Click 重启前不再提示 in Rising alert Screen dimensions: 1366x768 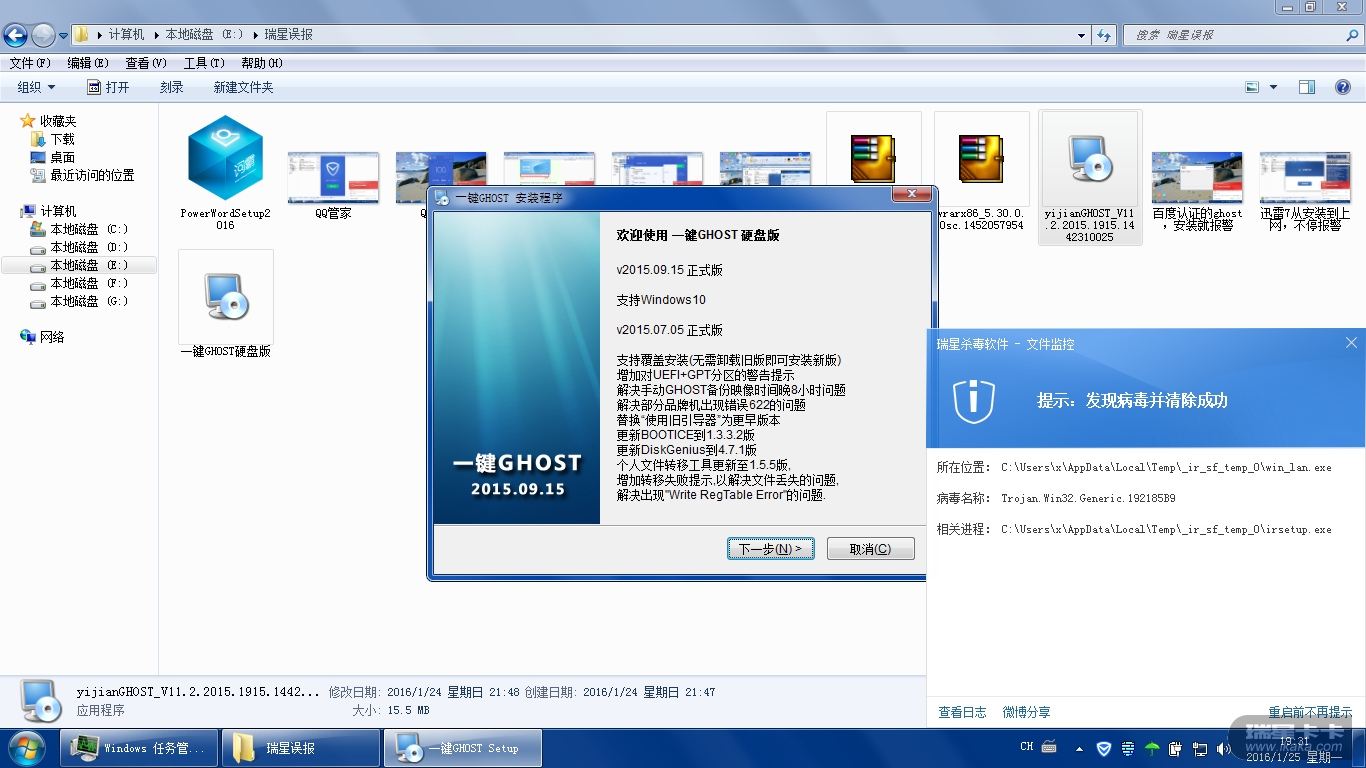[1311, 712]
